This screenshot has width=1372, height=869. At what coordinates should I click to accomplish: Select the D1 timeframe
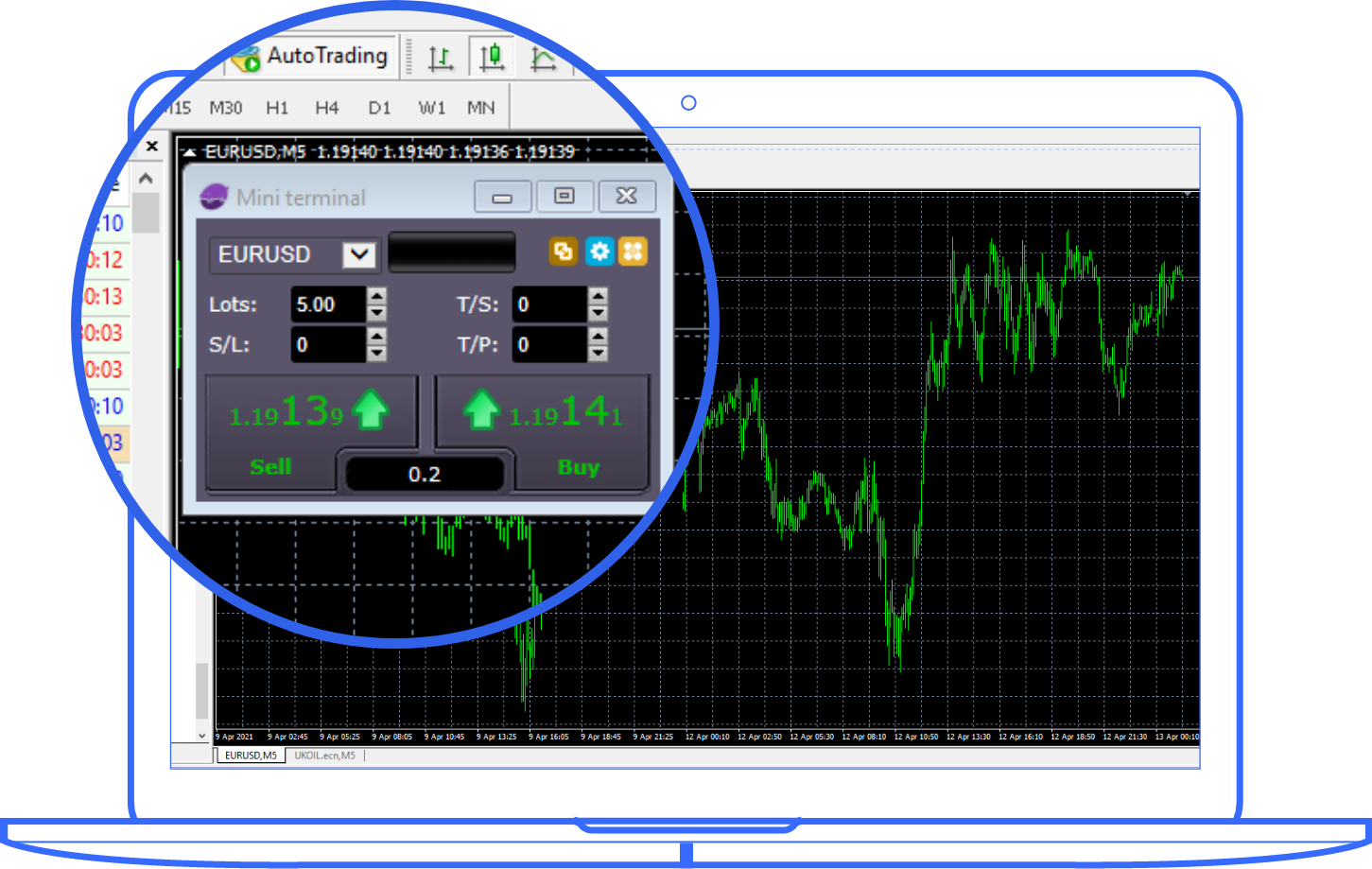(379, 108)
